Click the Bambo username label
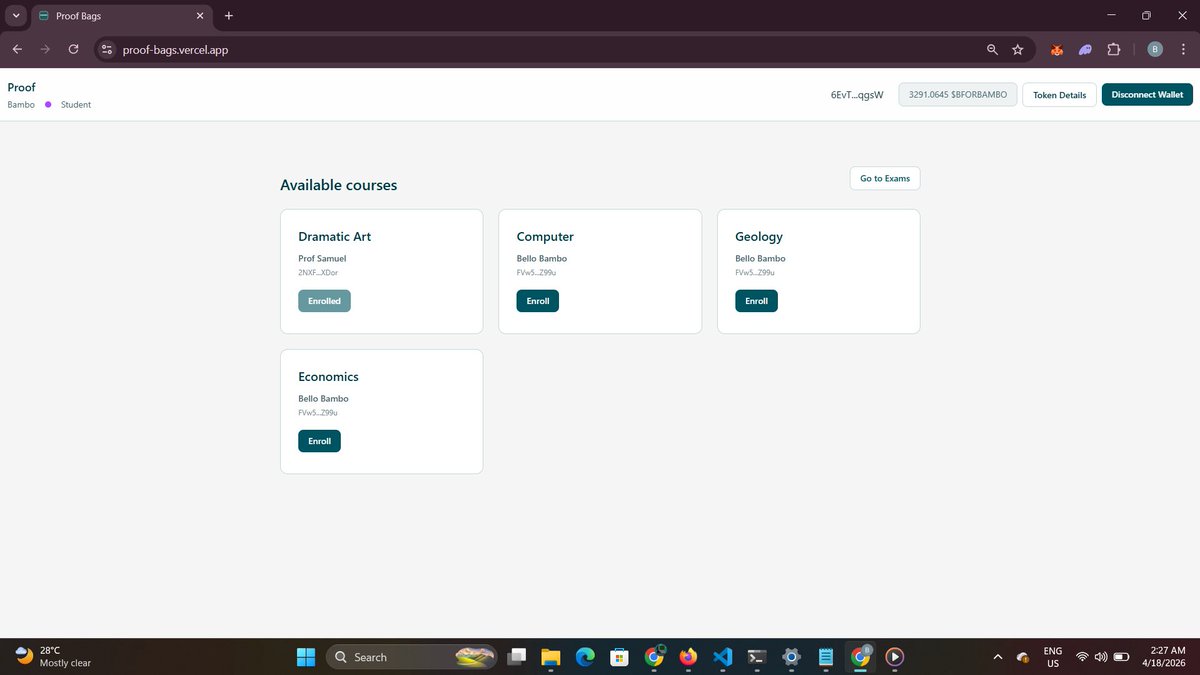The width and height of the screenshot is (1200, 675). [x=21, y=104]
